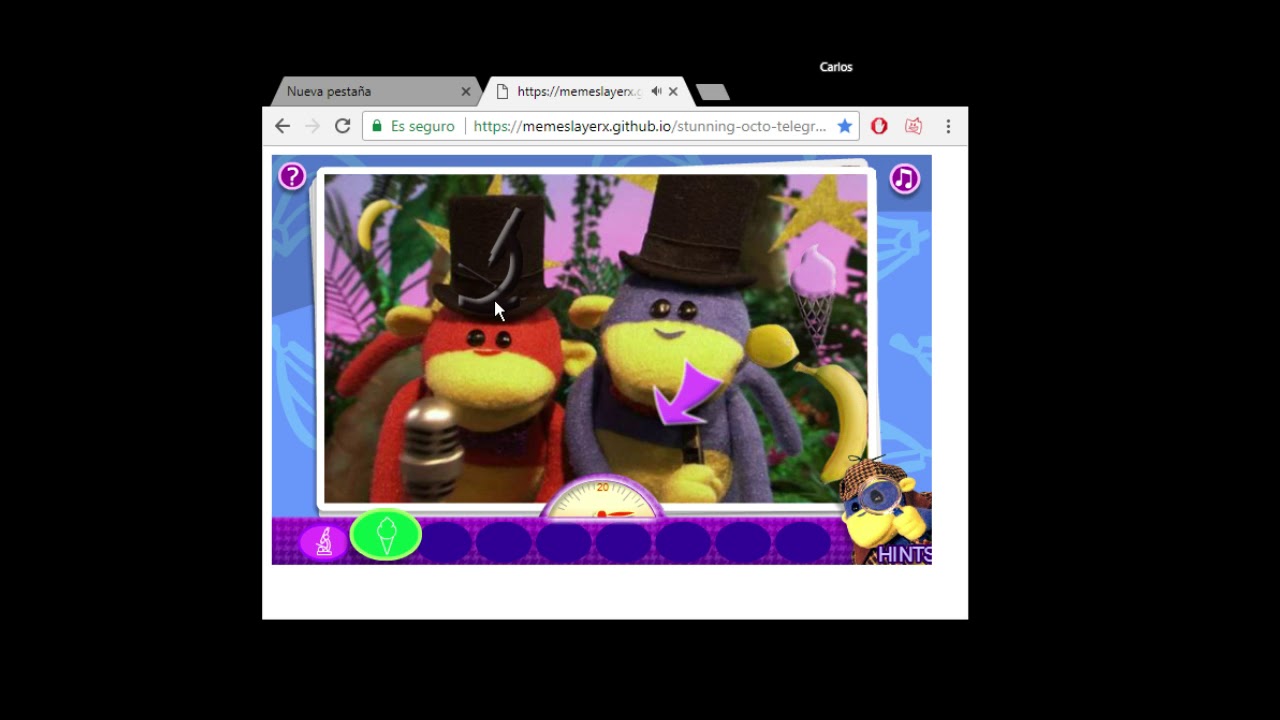Screen dimensions: 1280x720
Task: Open the game help question mark icon
Action: click(x=292, y=177)
